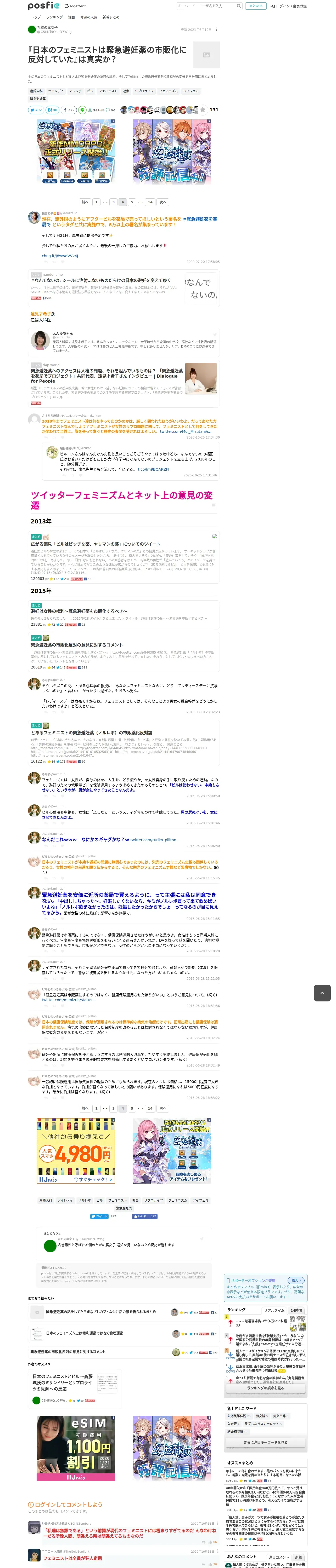Select the ツイレディ tag at top

point(55,91)
